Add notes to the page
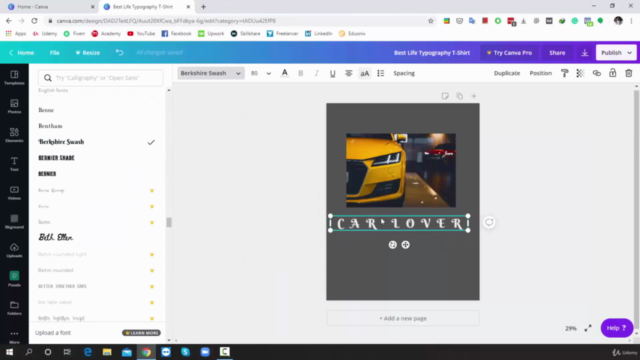Image resolution: width=640 pixels, height=360 pixels. (x=445, y=96)
